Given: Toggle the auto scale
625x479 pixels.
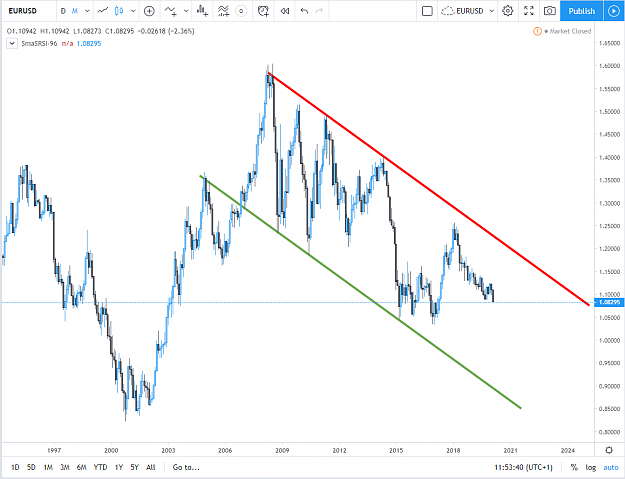Looking at the screenshot, I should (x=611, y=467).
